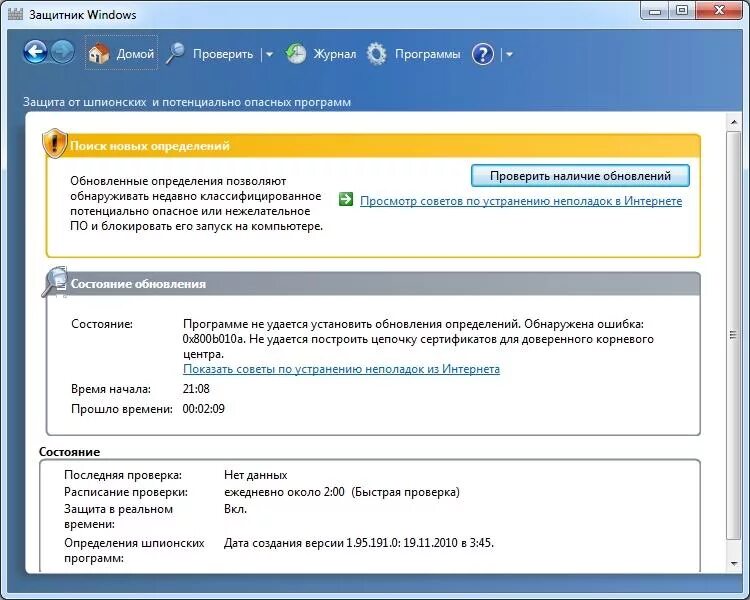
Task: Click elapsed time value 00:02:09
Action: click(204, 409)
